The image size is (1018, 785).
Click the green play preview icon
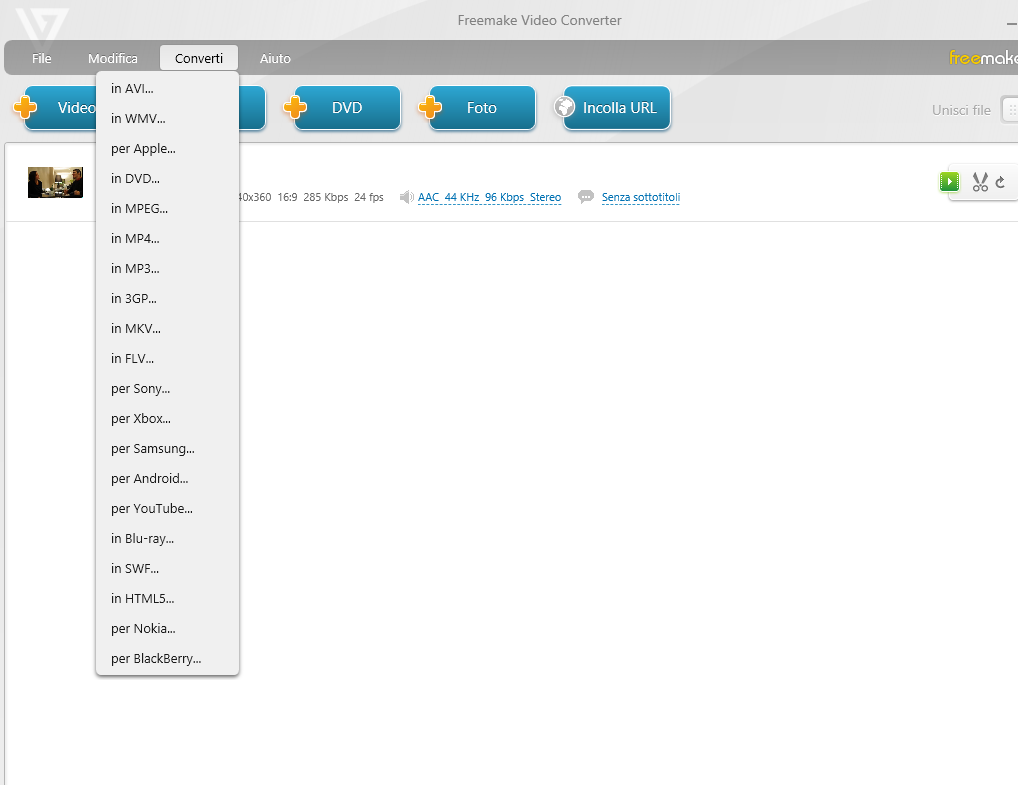[x=949, y=182]
